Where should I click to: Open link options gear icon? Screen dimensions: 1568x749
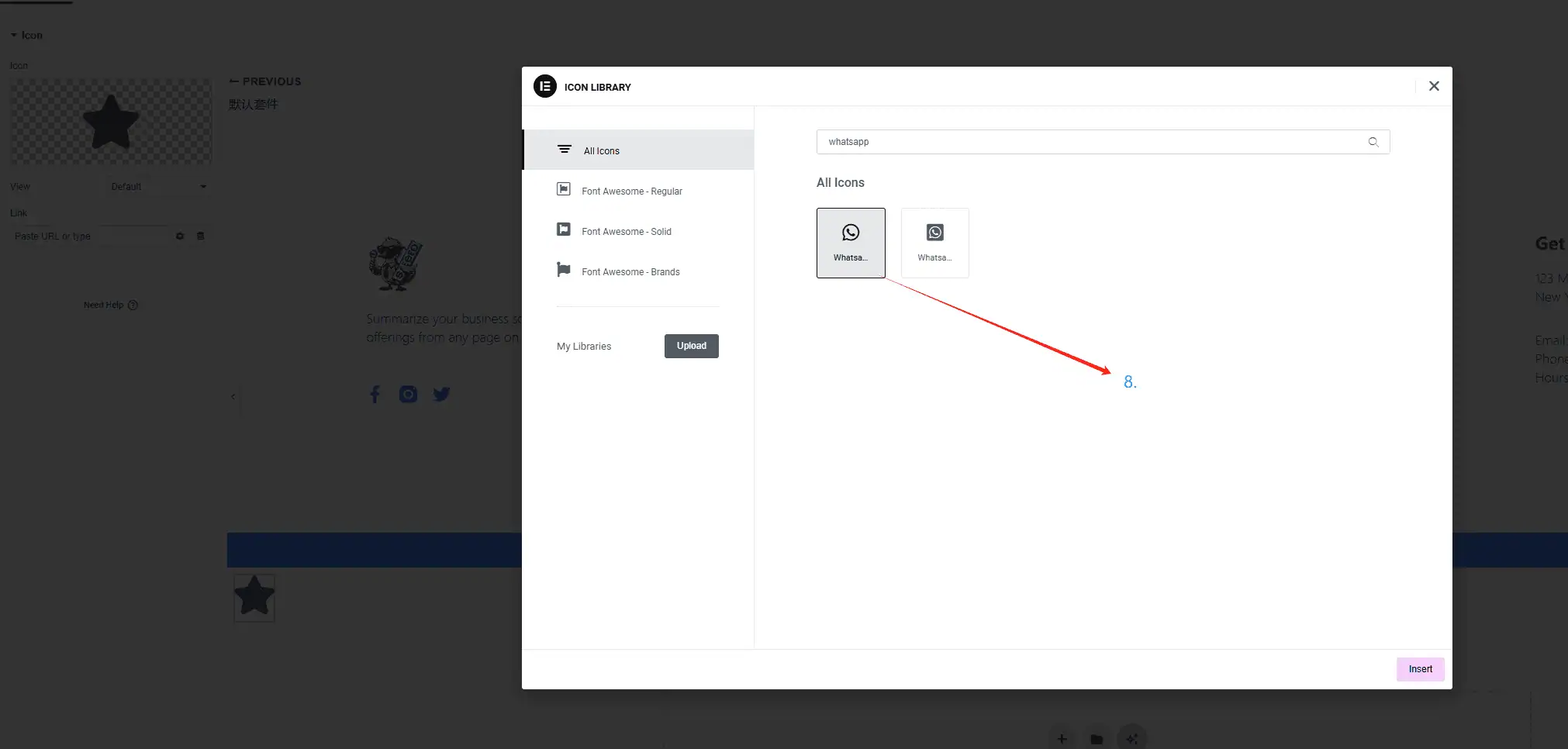pos(180,236)
